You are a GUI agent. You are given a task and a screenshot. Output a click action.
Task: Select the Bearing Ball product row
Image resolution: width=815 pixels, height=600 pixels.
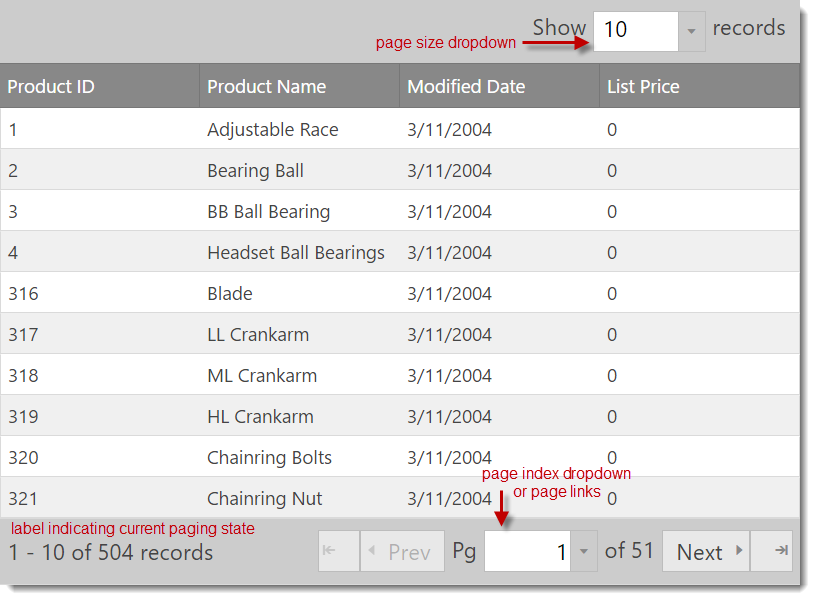(x=256, y=171)
